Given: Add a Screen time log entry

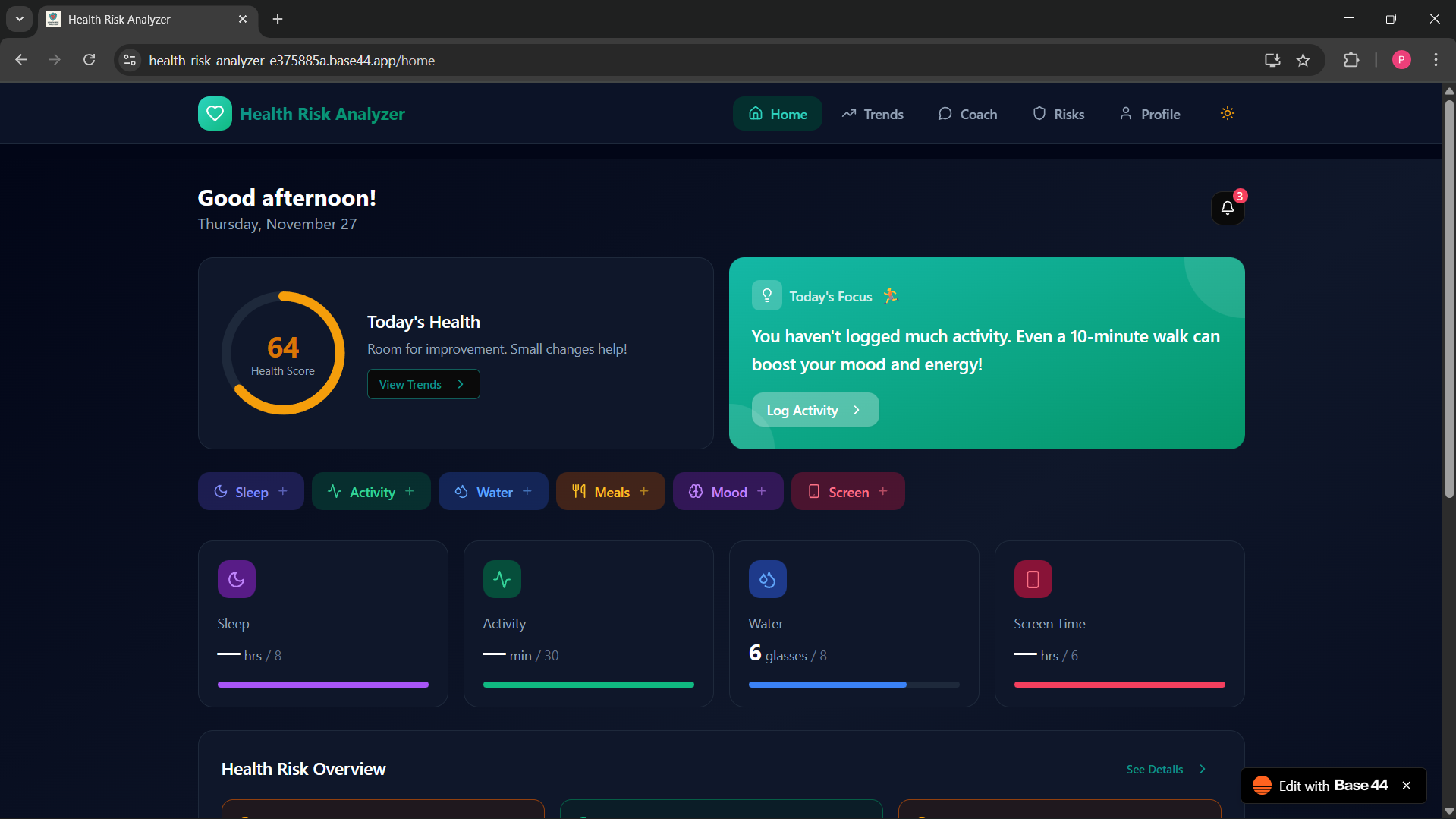Looking at the screenshot, I should 848,492.
